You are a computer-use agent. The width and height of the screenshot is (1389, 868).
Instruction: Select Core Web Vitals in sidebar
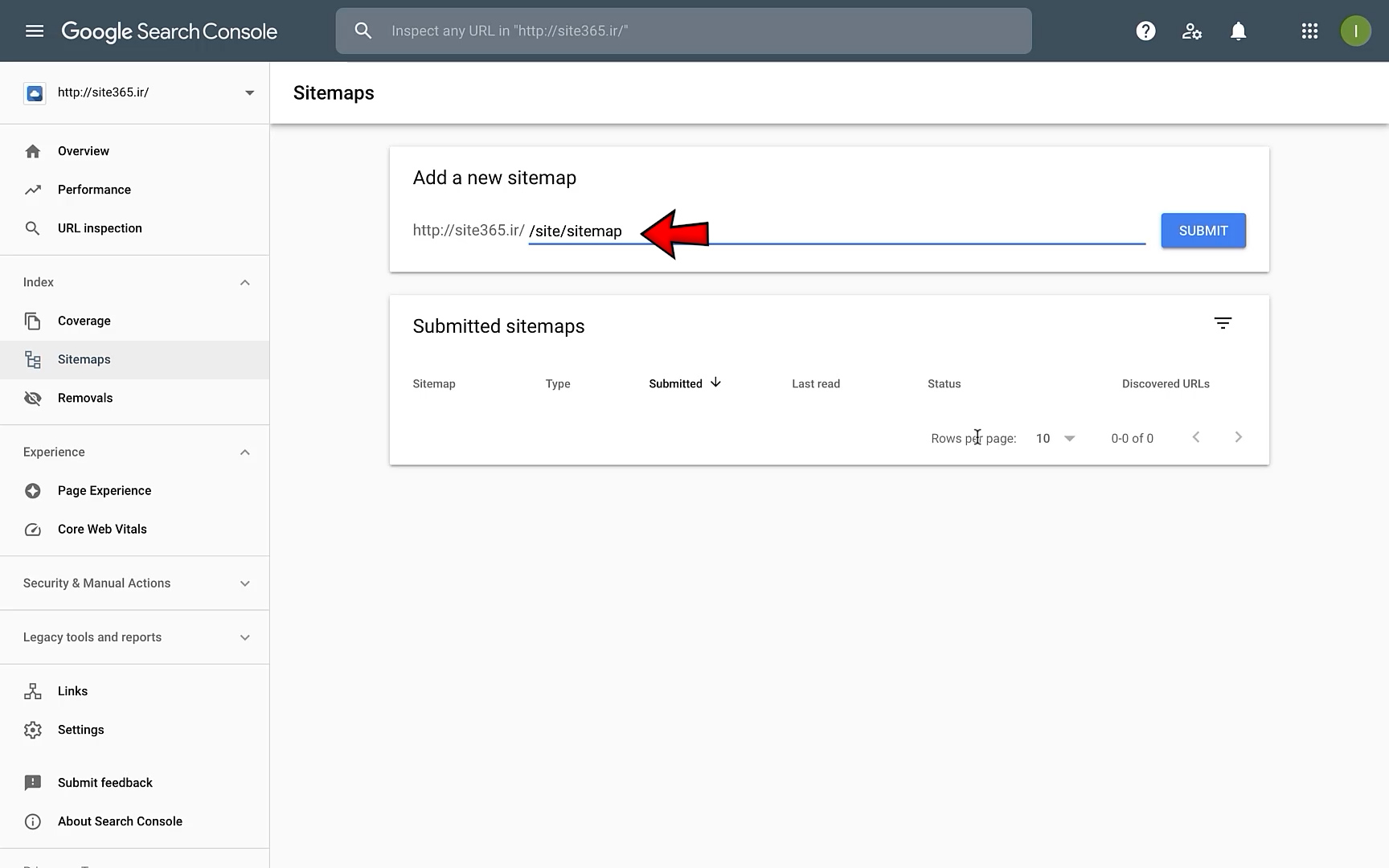point(102,529)
